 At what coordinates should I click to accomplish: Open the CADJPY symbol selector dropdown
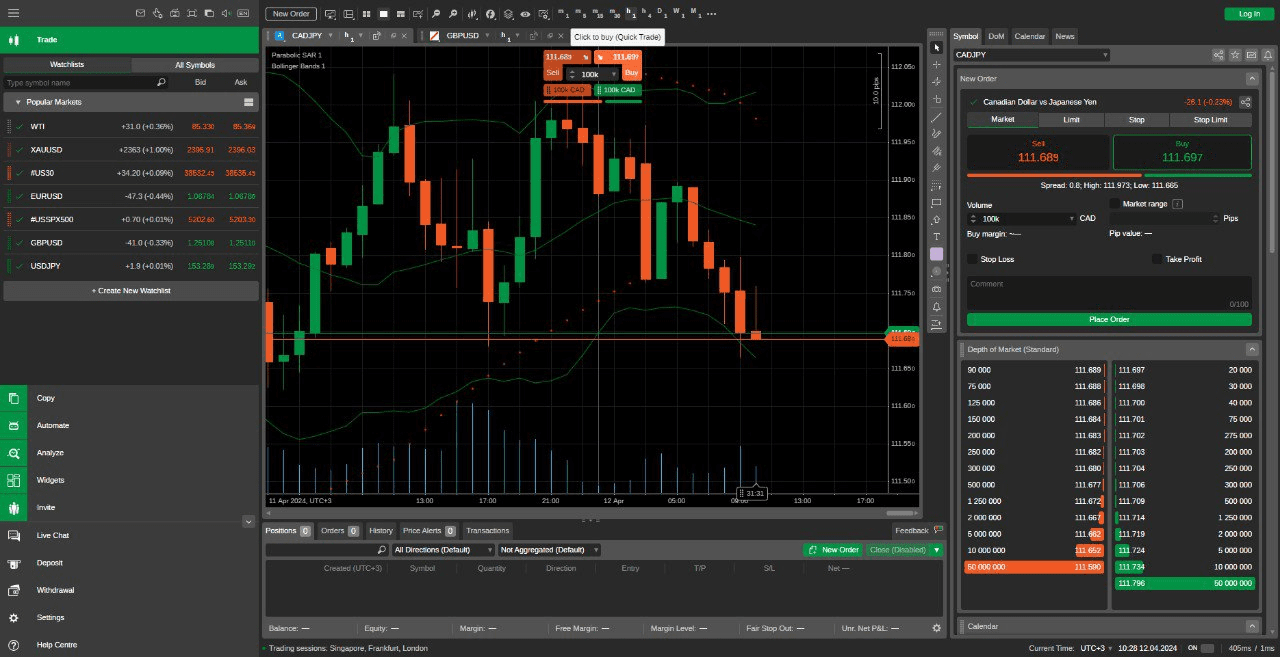point(1032,54)
